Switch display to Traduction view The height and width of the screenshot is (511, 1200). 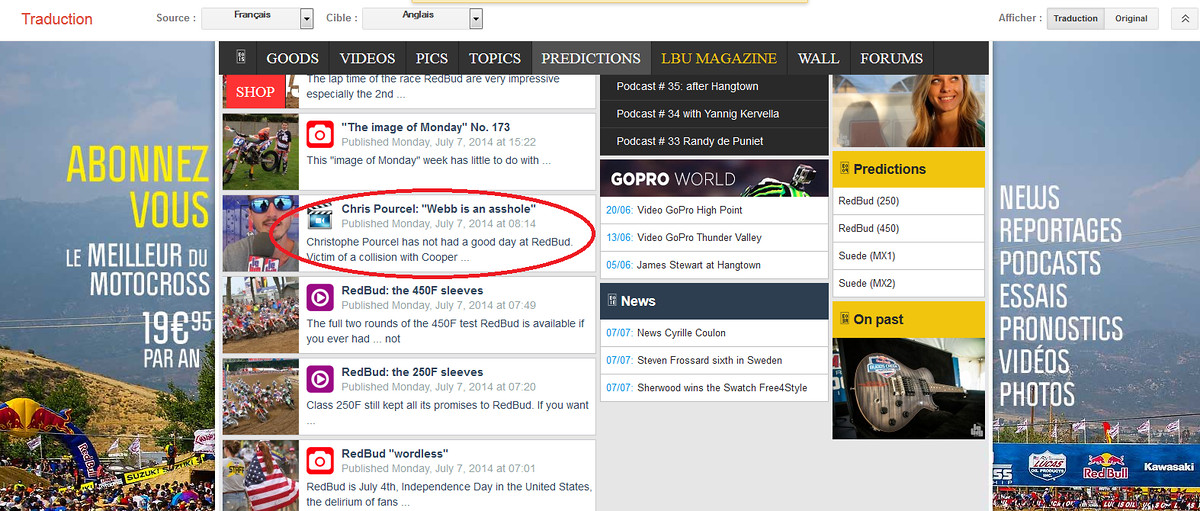[x=1076, y=18]
